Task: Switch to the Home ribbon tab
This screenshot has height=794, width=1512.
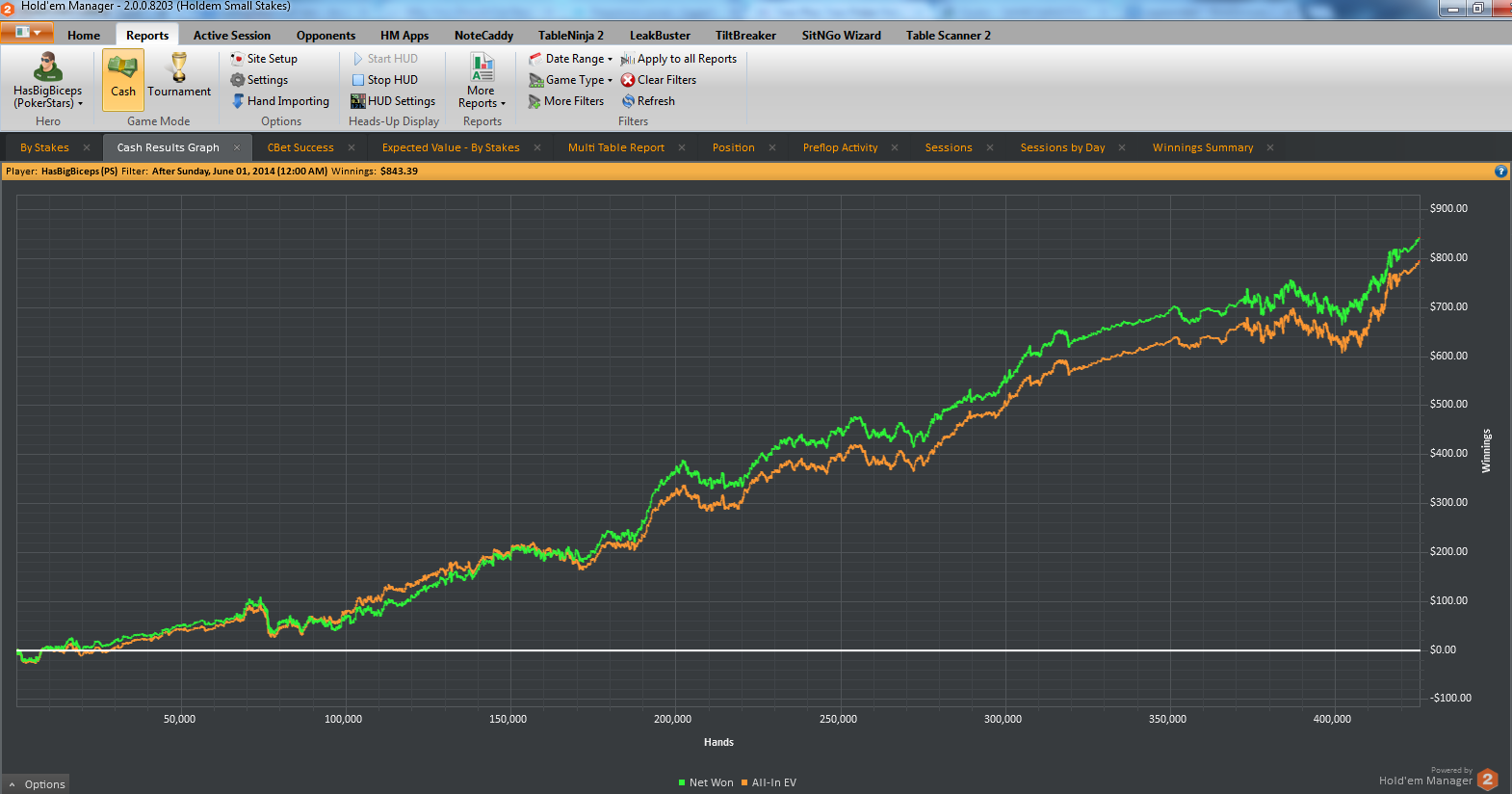Action: pos(84,36)
